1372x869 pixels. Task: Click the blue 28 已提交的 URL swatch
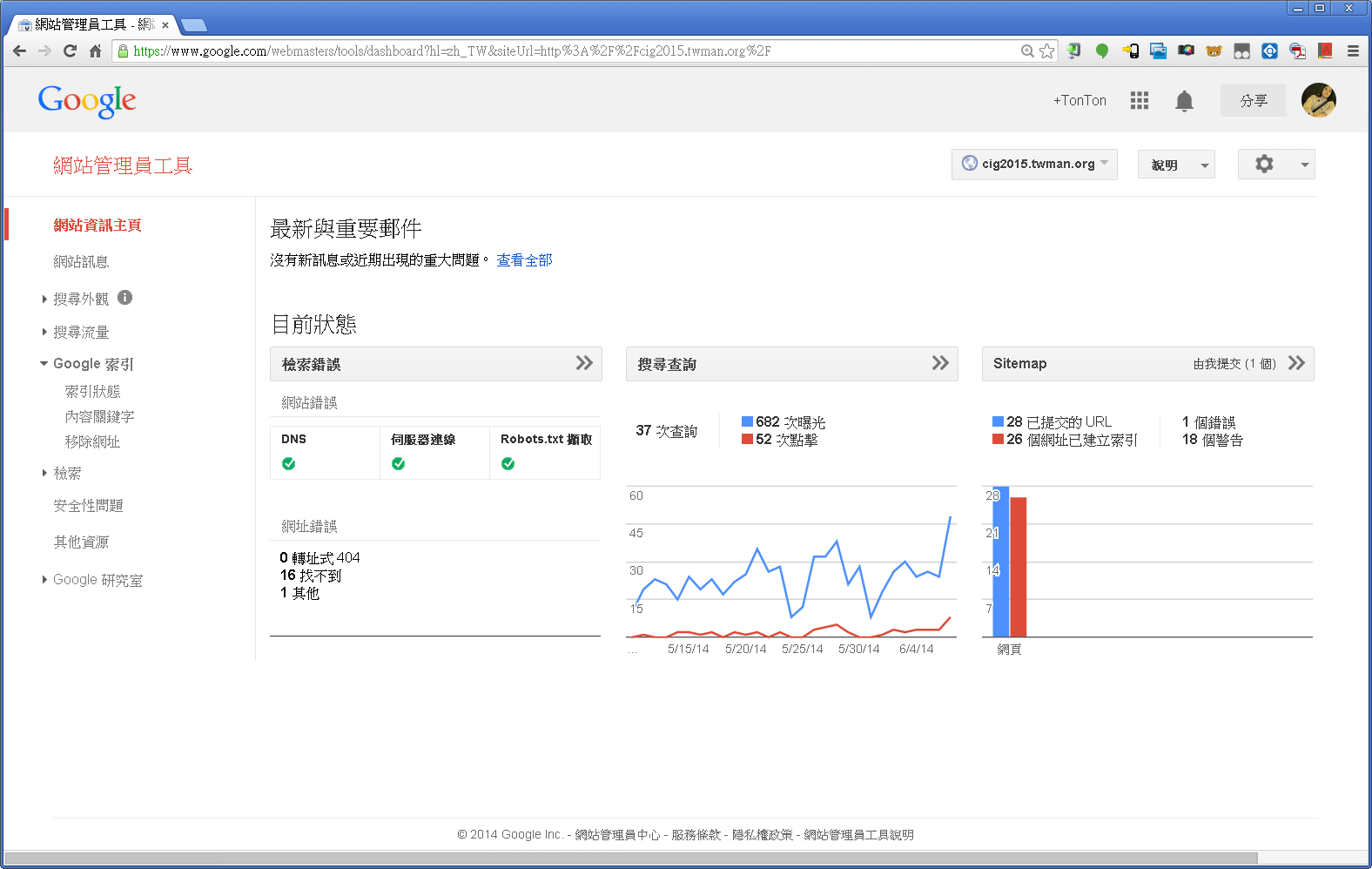point(998,421)
